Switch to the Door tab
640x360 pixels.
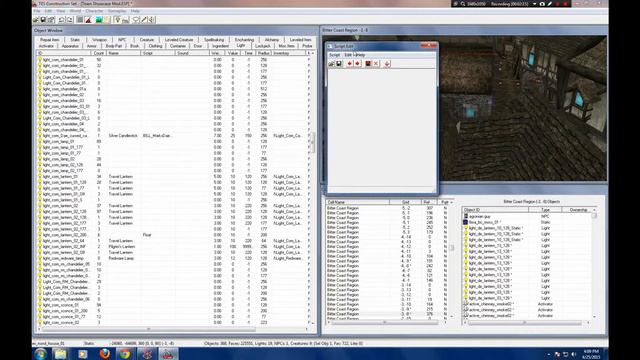(x=198, y=46)
